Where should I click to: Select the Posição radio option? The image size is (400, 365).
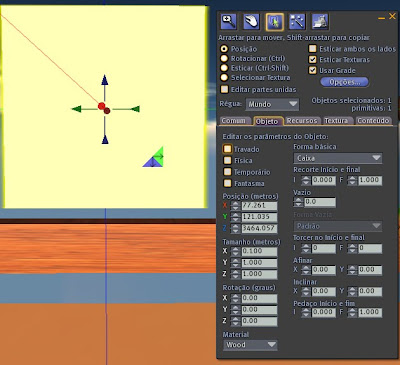pos(224,49)
